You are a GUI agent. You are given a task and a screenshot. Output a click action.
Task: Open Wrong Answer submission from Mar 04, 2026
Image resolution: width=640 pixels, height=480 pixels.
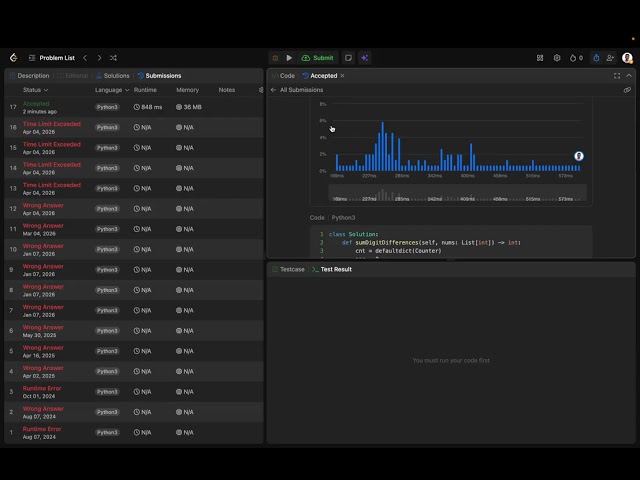[133, 229]
